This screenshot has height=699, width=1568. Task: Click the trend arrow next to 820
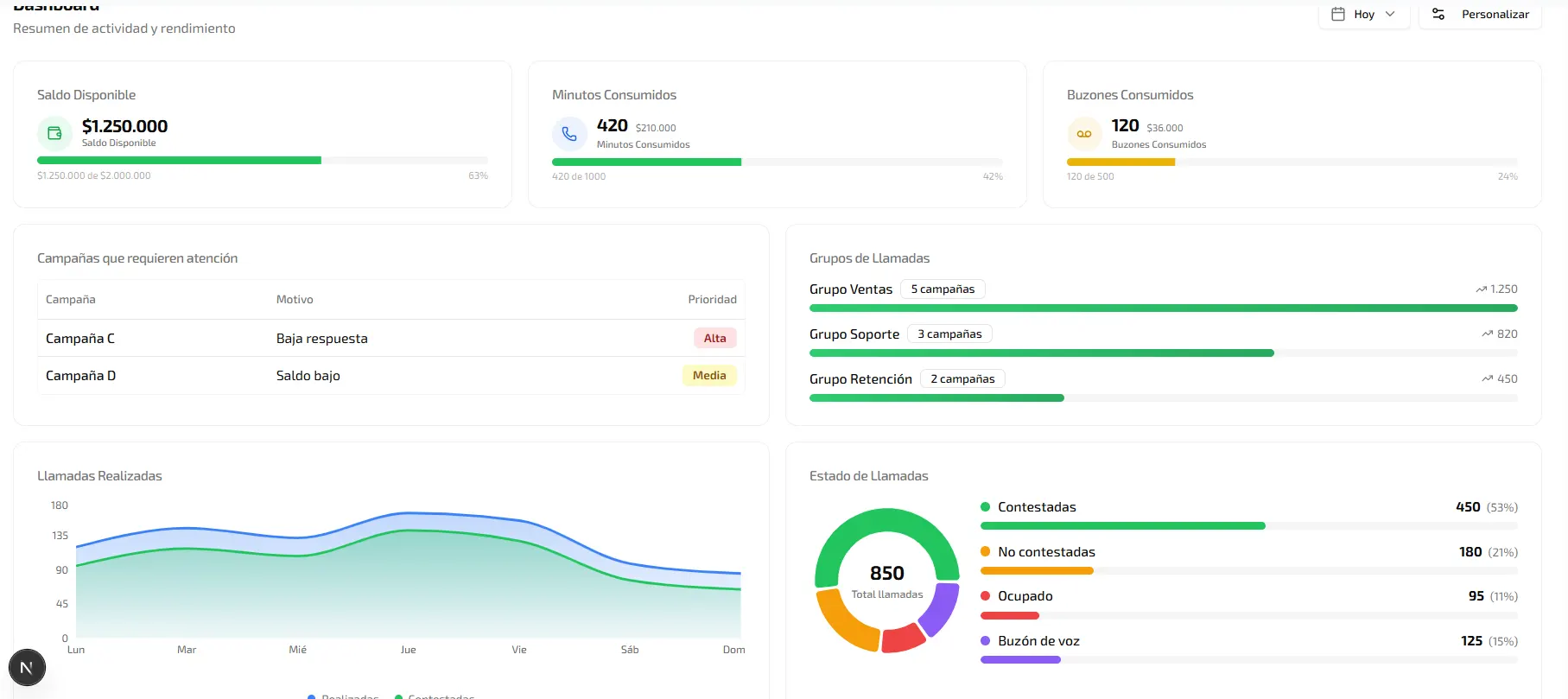click(x=1487, y=334)
